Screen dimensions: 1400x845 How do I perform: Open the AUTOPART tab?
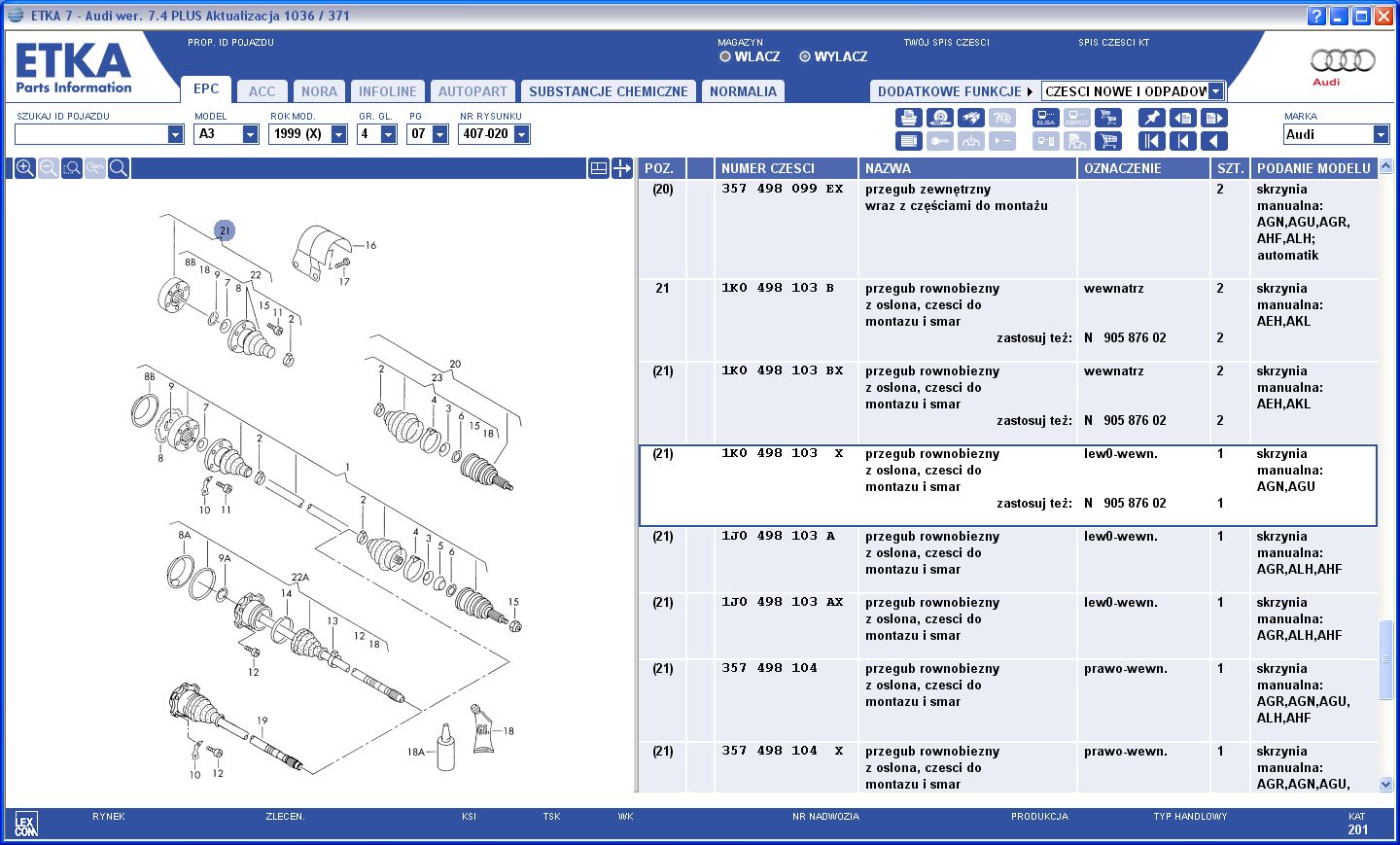point(472,91)
